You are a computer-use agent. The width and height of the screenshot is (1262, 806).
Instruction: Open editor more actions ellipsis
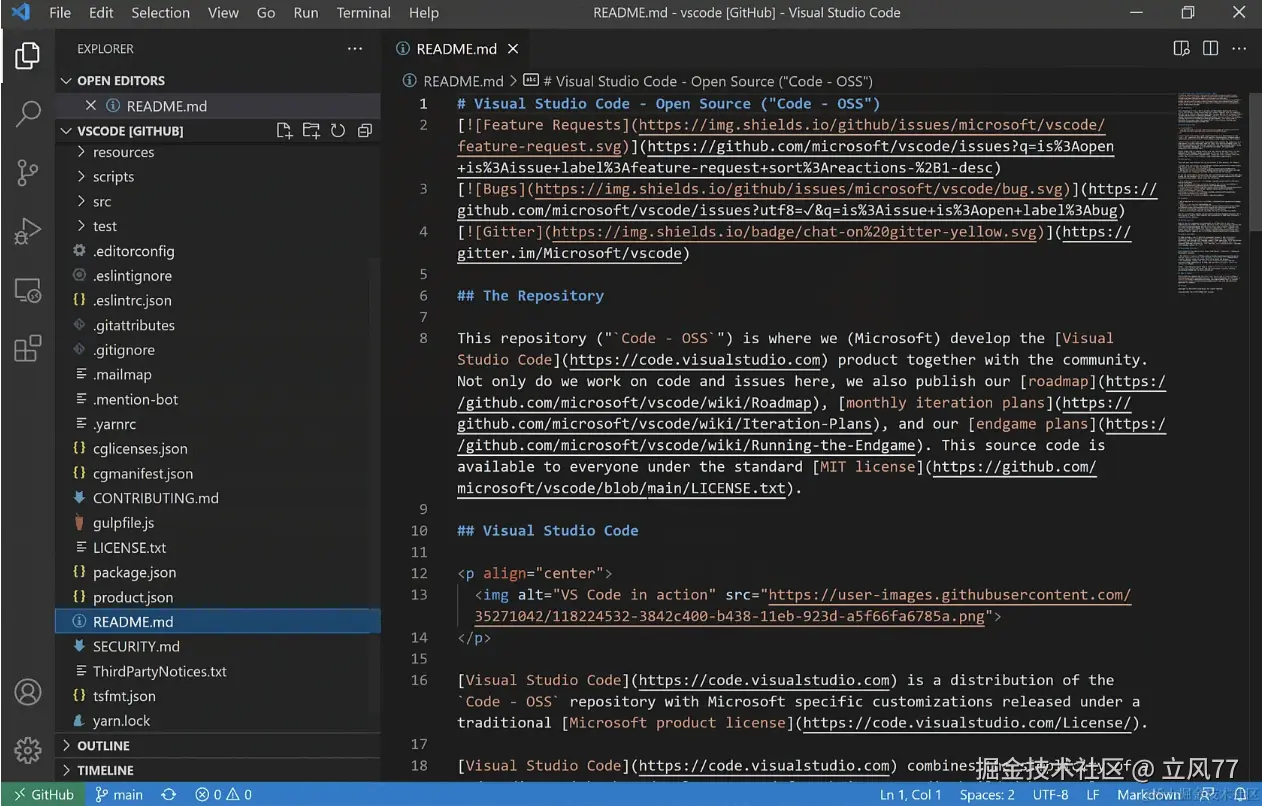[1239, 48]
